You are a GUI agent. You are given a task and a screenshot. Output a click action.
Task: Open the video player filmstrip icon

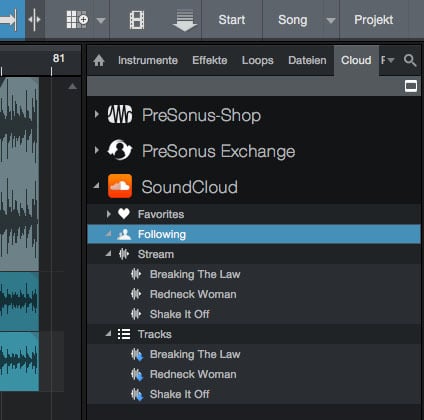tap(137, 20)
